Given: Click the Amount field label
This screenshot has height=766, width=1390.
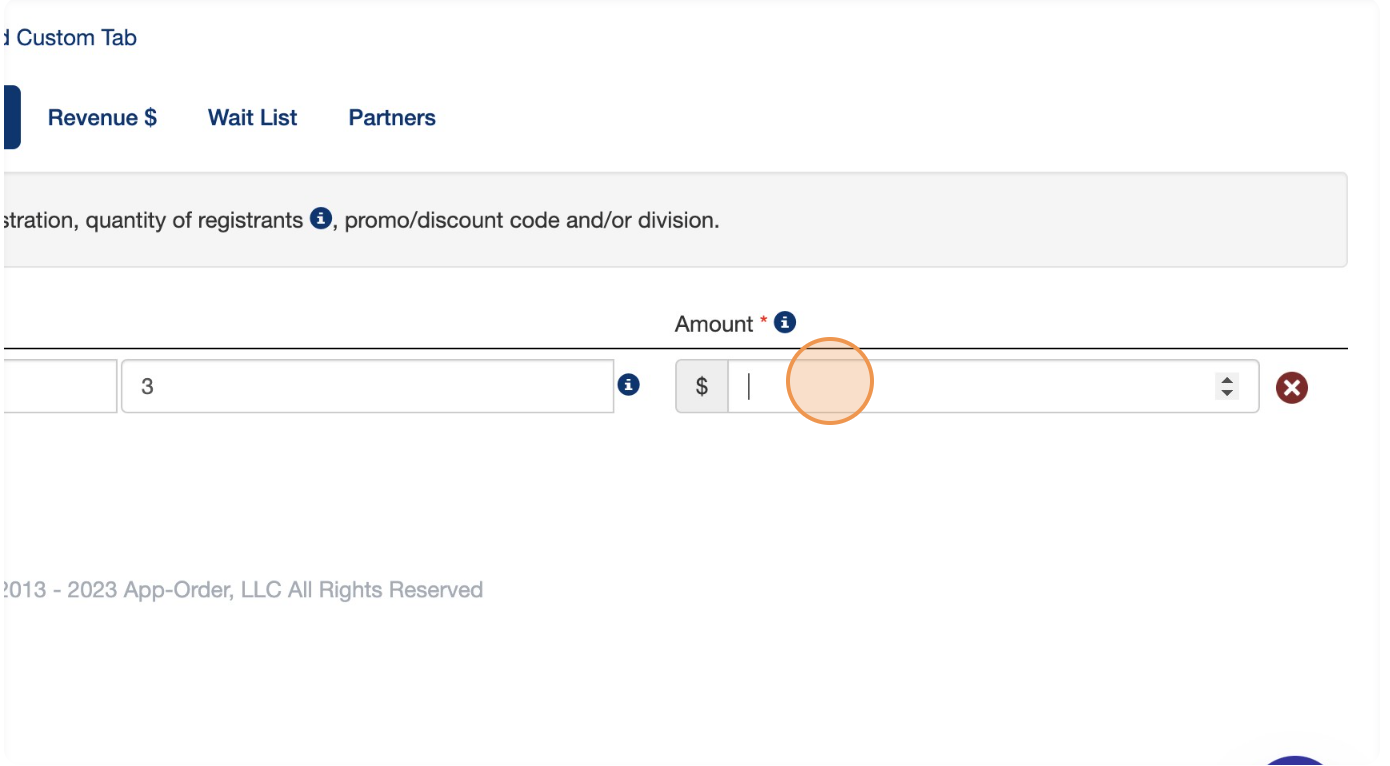Looking at the screenshot, I should [x=713, y=324].
